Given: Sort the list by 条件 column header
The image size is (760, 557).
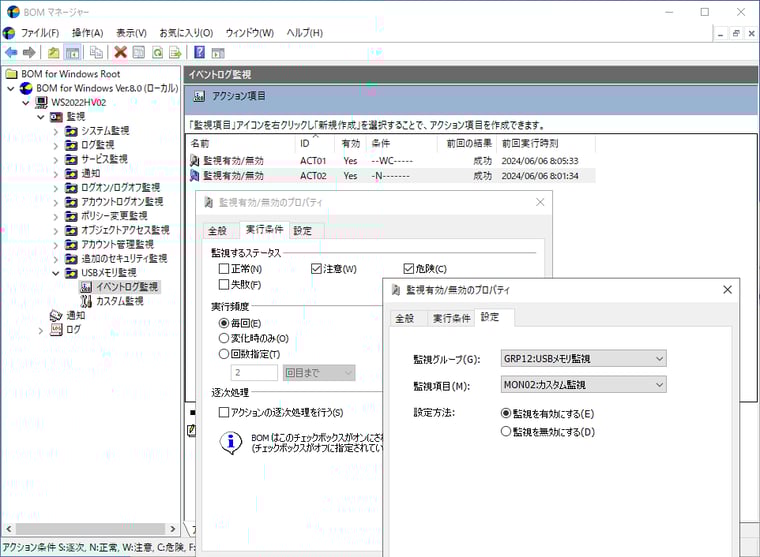Looking at the screenshot, I should pos(402,143).
